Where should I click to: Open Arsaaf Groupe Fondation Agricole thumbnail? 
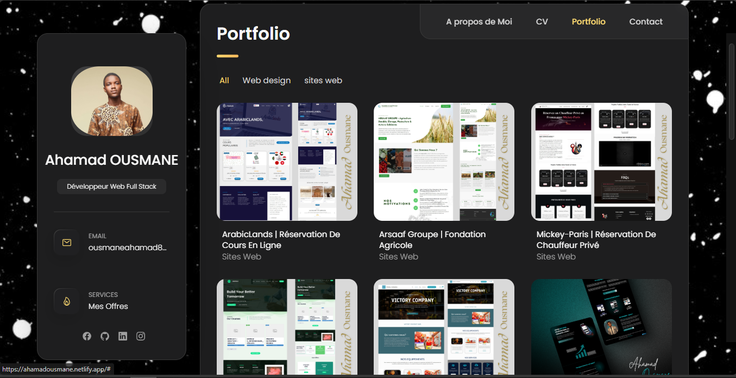(444, 162)
